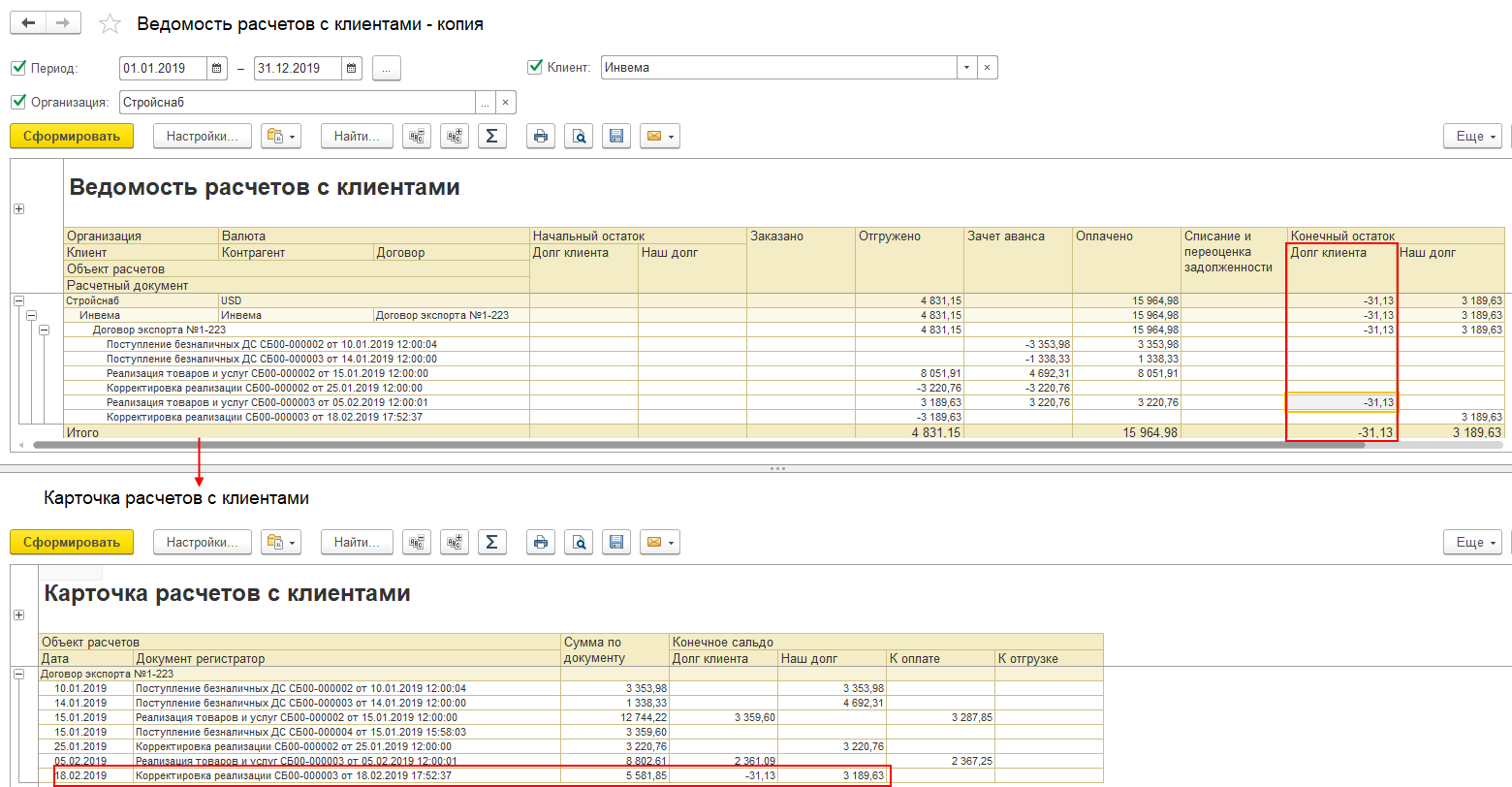Open print preview in Карточка toolbar
The image size is (1512, 787).
pos(579,543)
